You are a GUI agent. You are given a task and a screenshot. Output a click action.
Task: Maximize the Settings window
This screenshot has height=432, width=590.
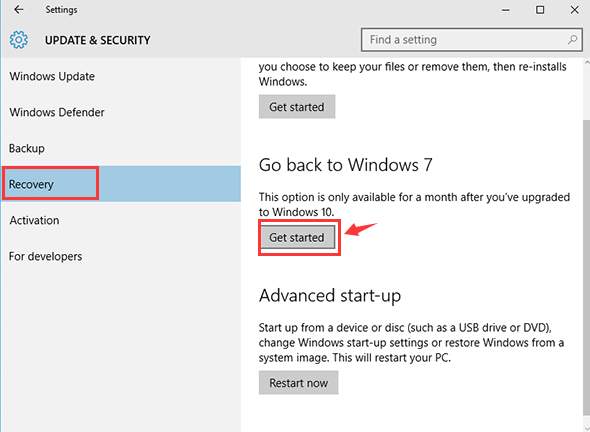(x=540, y=10)
